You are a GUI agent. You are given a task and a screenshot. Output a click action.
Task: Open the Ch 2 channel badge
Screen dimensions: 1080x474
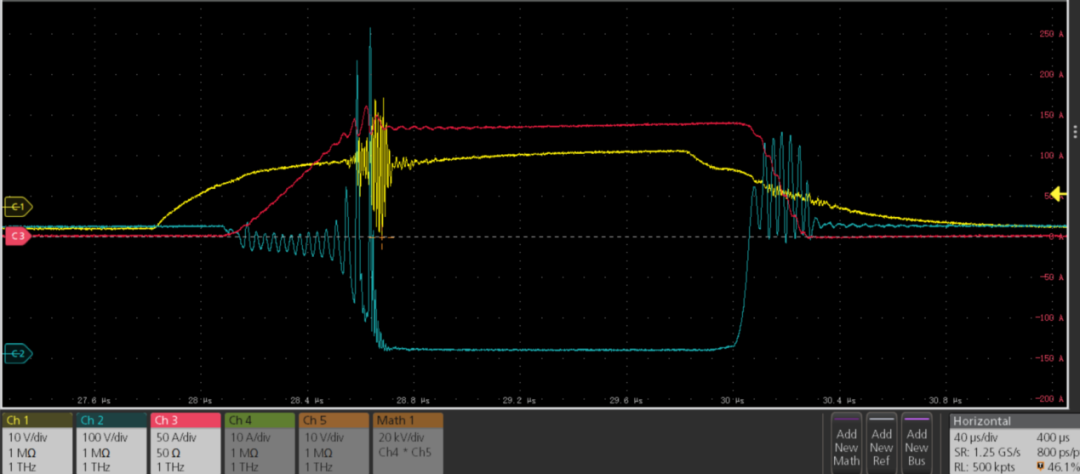[111, 441]
